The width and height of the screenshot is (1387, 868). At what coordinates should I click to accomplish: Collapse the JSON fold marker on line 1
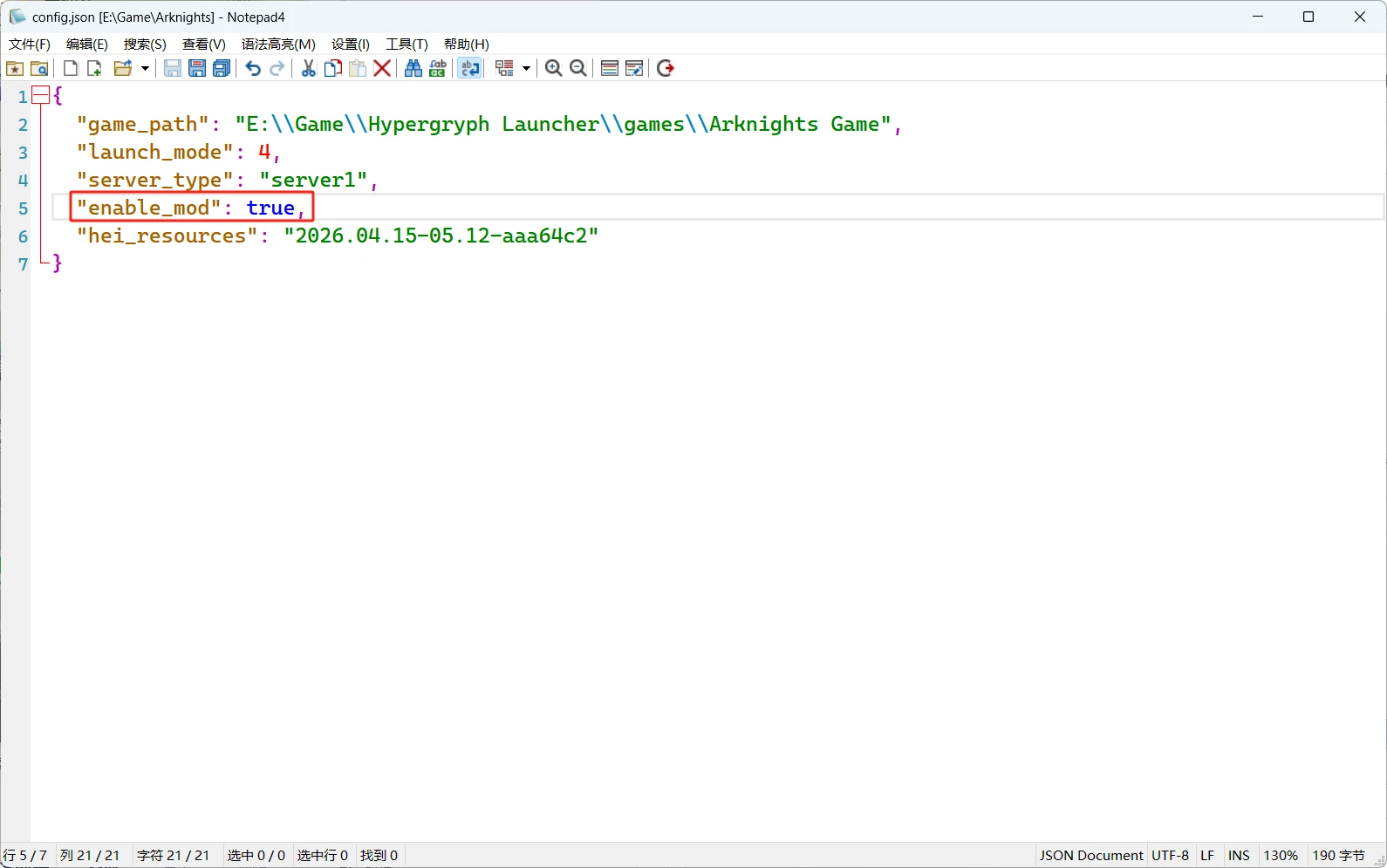click(x=40, y=96)
